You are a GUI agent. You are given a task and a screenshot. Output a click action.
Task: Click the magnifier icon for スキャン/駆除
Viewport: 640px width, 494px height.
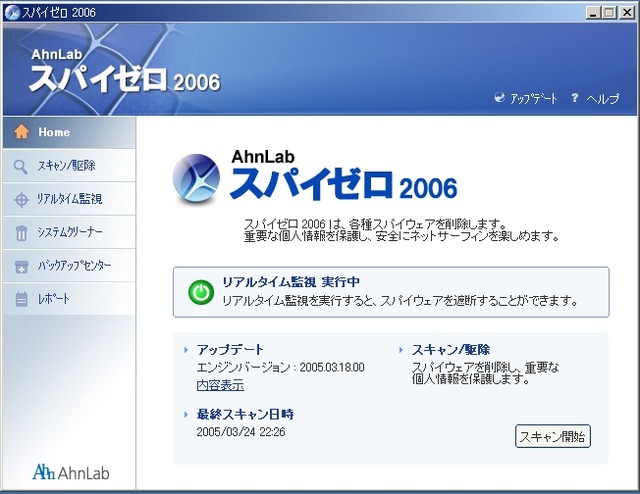tap(20, 167)
